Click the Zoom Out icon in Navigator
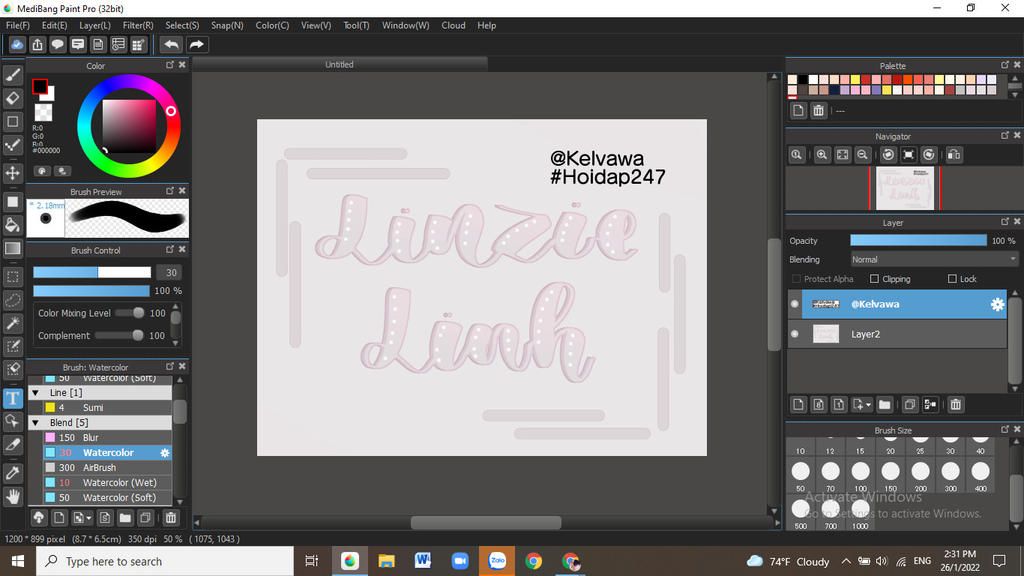Screen dimensions: 1024x576 (x=862, y=155)
